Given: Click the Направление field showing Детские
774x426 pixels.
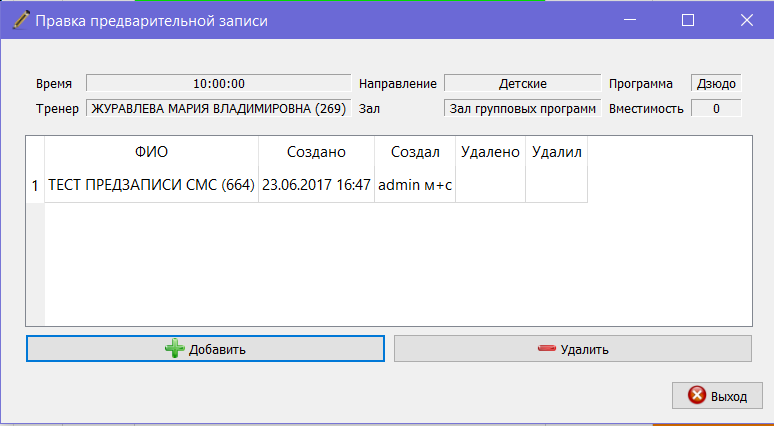Looking at the screenshot, I should pos(523,83).
